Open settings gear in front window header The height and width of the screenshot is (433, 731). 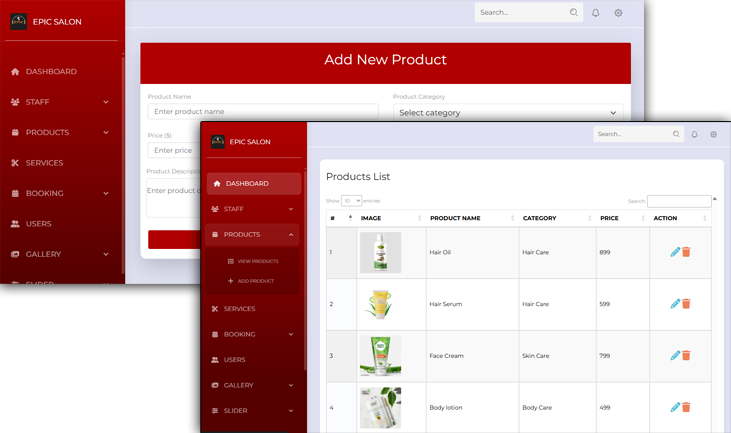click(x=713, y=134)
